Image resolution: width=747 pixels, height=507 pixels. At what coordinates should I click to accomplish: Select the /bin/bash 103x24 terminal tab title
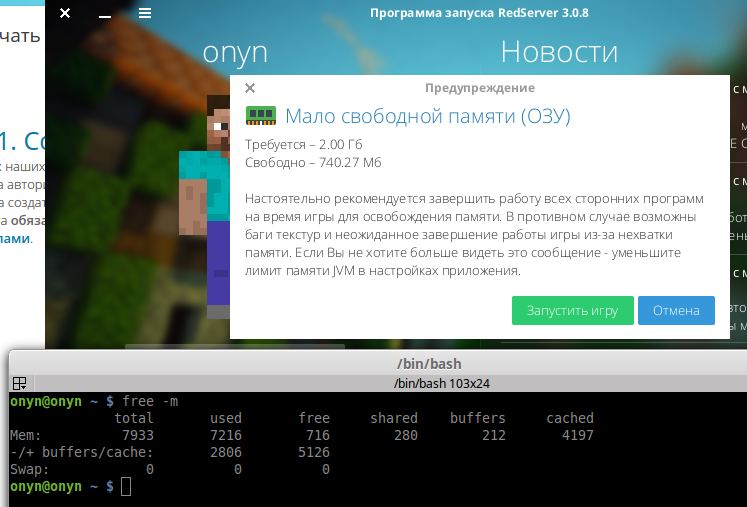pos(442,383)
